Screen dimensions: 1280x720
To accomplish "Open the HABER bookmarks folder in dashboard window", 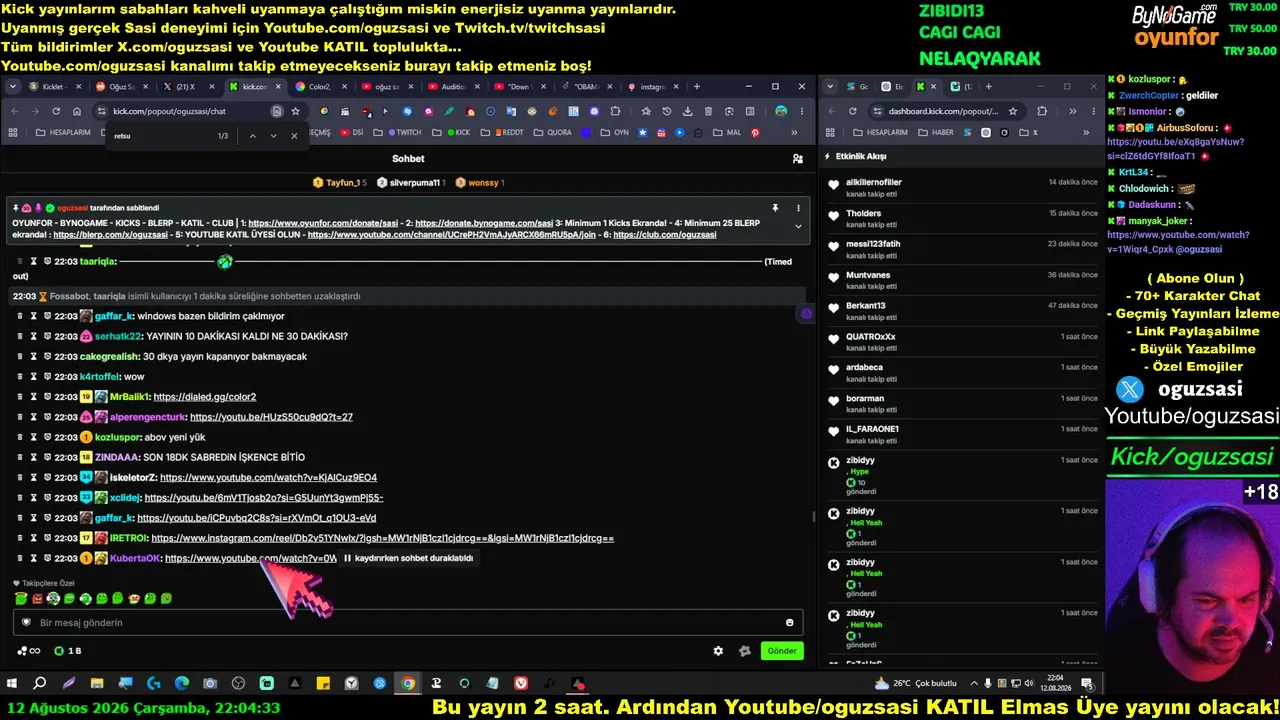I will click(935, 132).
